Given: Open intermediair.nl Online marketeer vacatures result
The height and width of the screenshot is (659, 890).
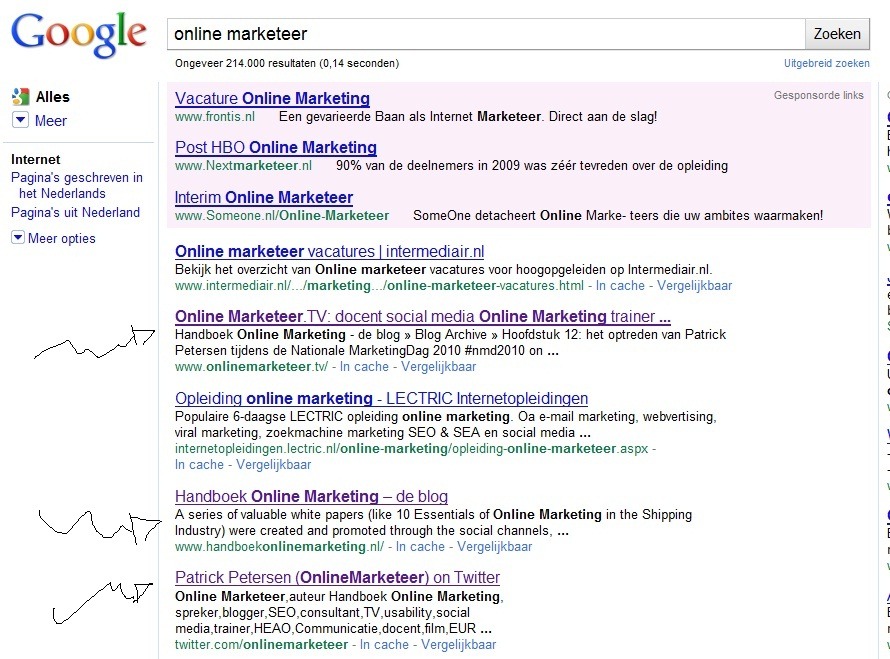Looking at the screenshot, I should (329, 251).
